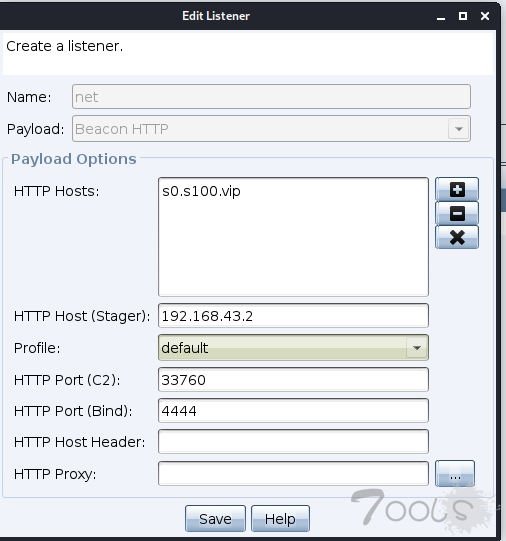
Task: Click the Edit Listener title bar
Action: pos(216,16)
